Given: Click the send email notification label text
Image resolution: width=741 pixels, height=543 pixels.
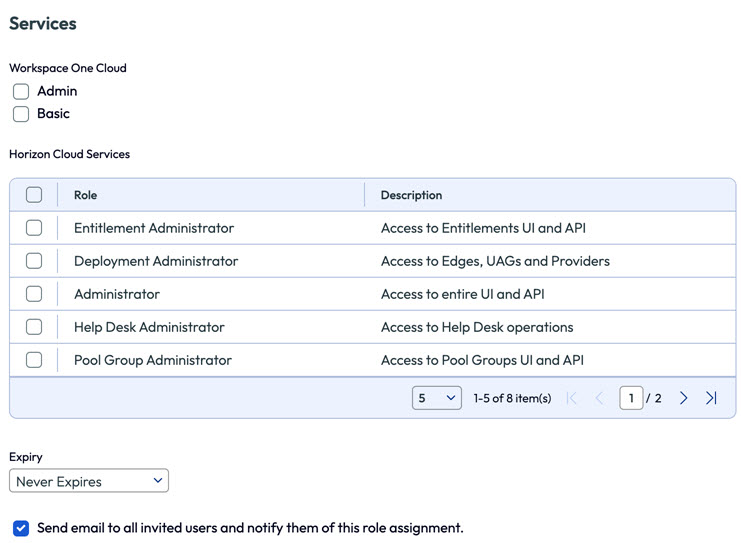Looking at the screenshot, I should [250, 528].
